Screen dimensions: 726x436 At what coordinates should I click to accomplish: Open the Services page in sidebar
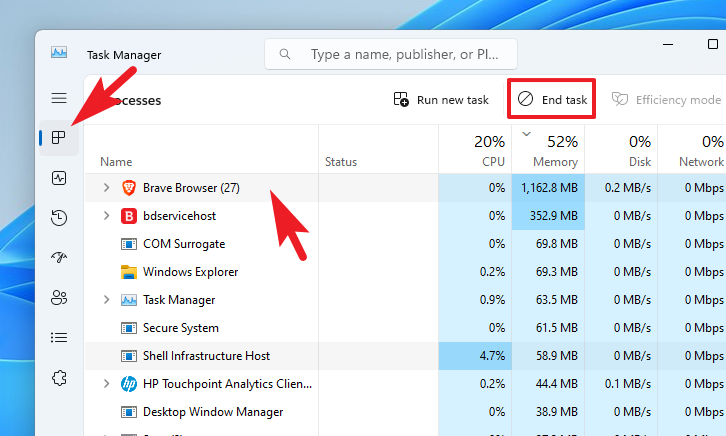pyautogui.click(x=59, y=378)
